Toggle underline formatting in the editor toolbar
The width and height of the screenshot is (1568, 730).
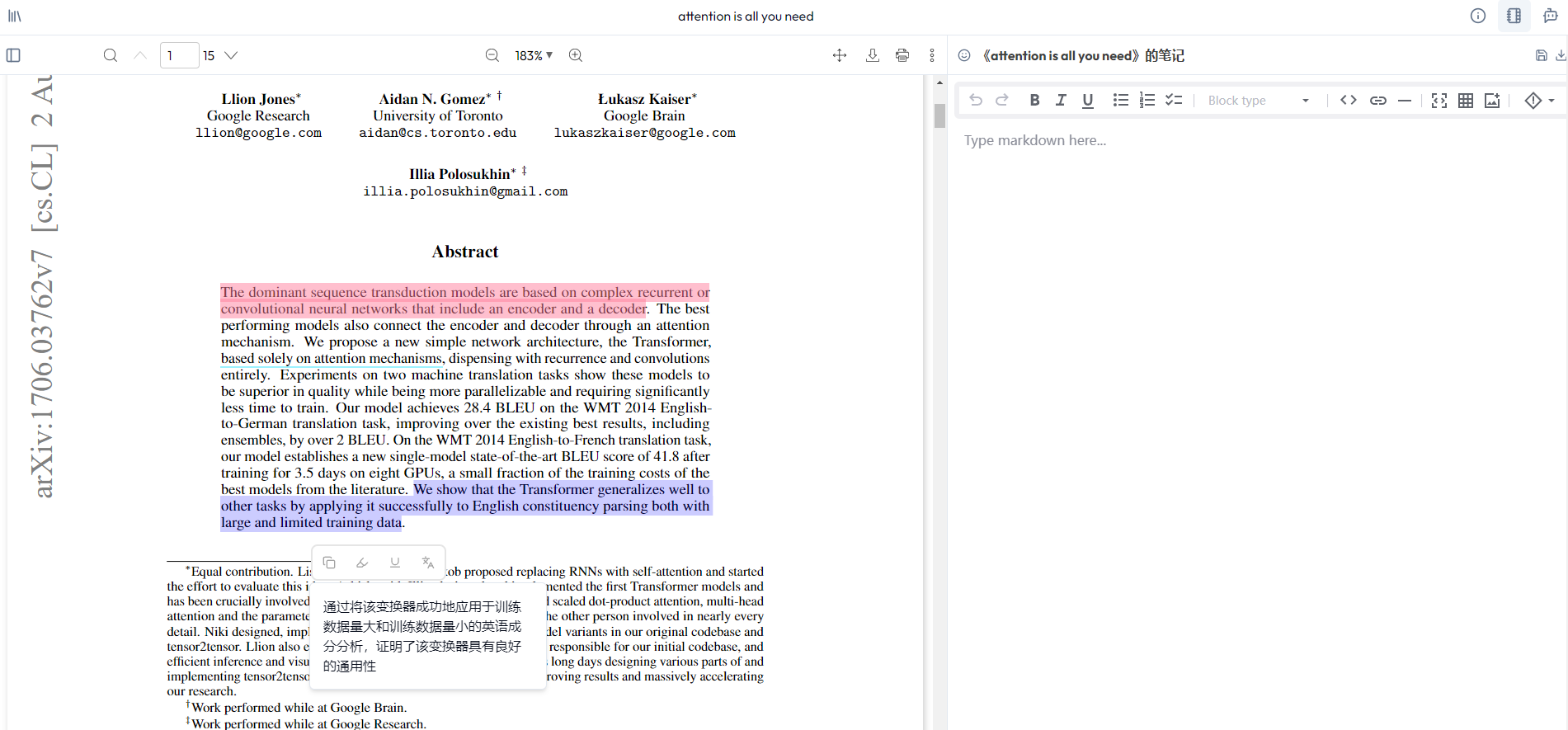coord(1088,100)
